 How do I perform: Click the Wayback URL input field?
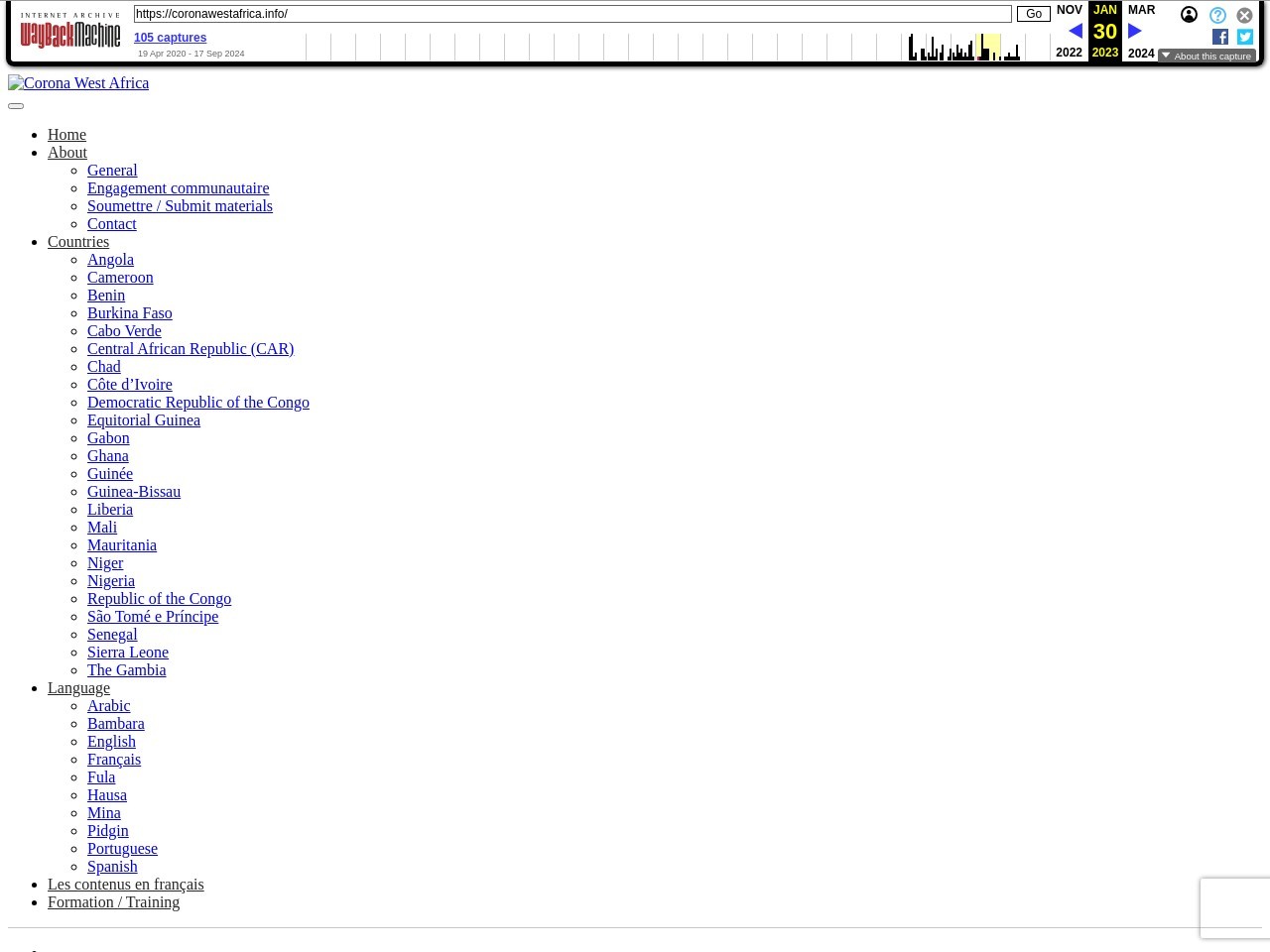tap(571, 14)
